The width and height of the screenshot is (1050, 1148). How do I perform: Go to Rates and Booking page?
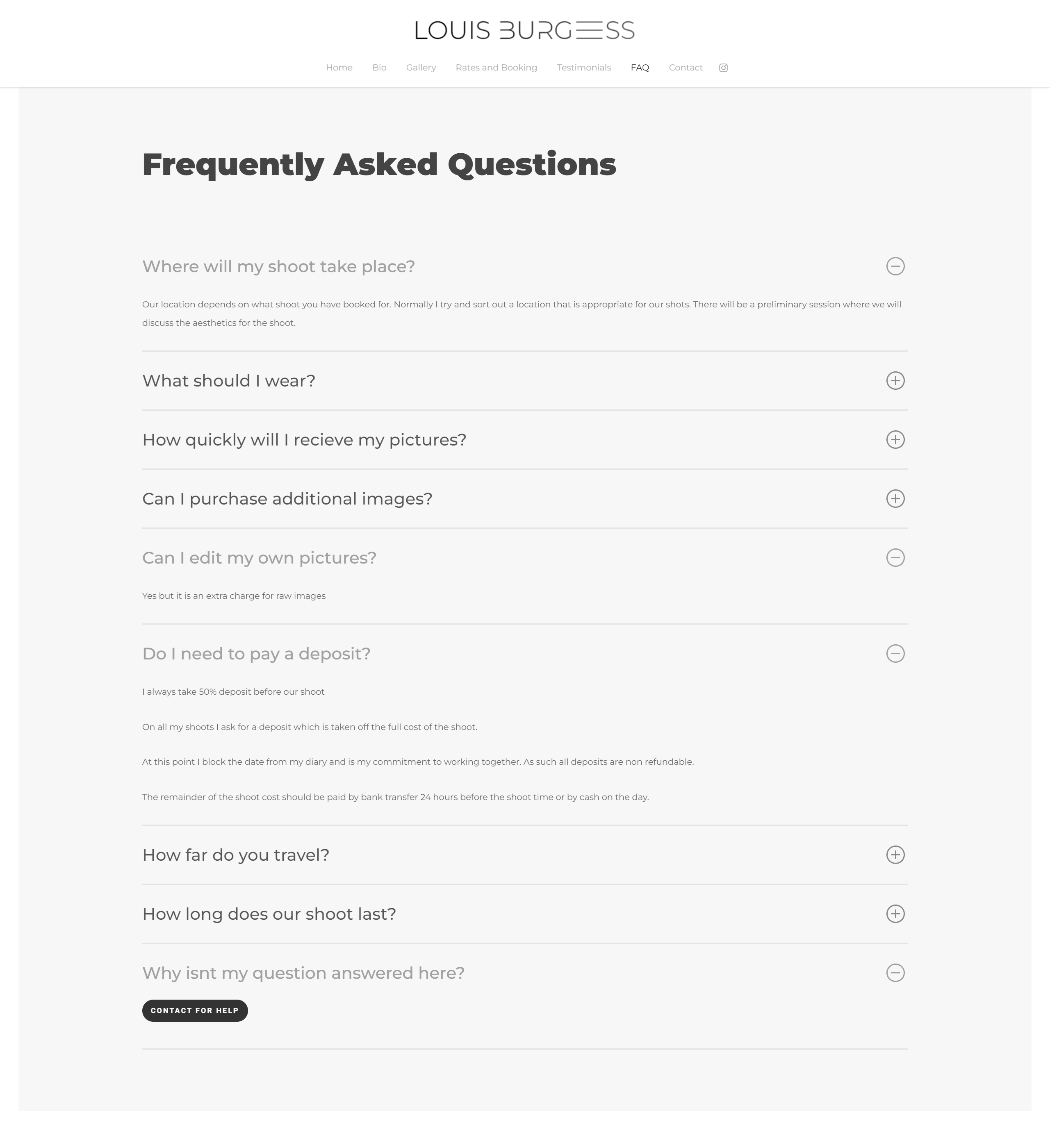coord(496,68)
